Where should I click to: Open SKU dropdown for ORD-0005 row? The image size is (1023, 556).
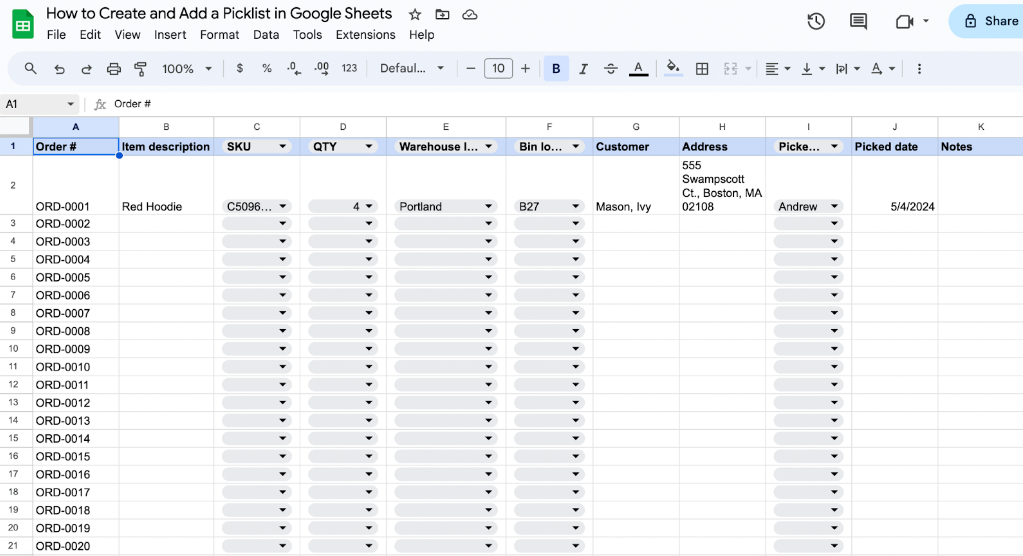[282, 277]
